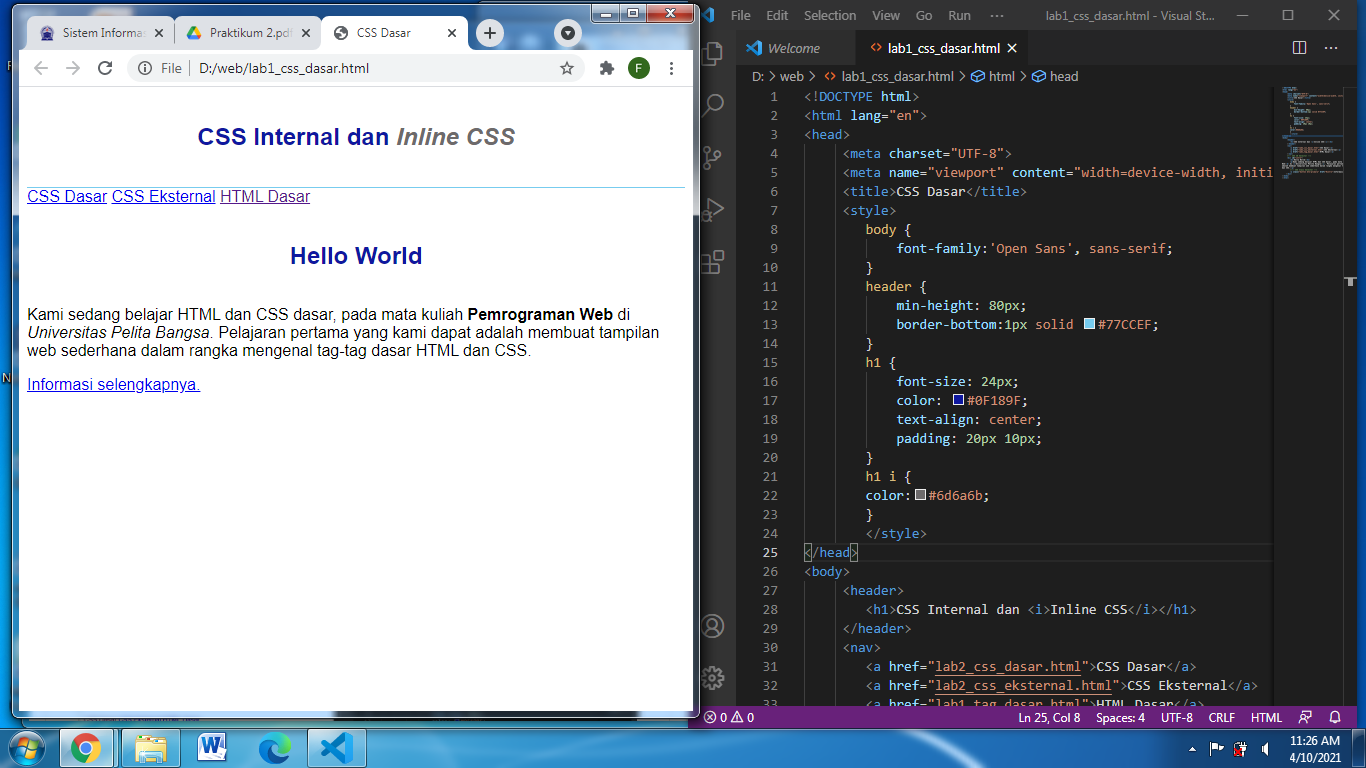Open the editor More Actions menu
Viewport: 1366px width, 768px height.
click(1330, 47)
